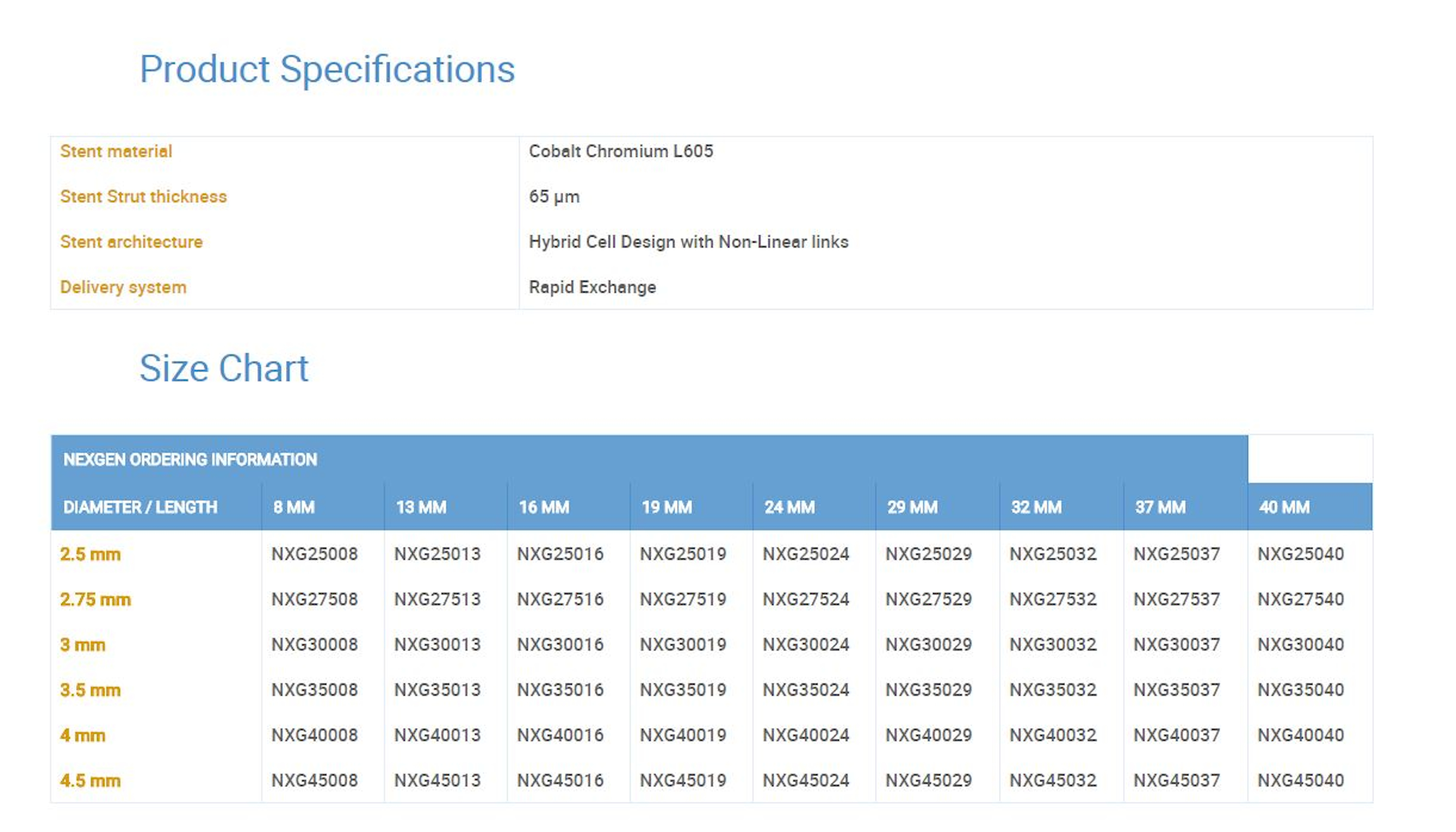
Task: Select the Stent material label
Action: click(116, 151)
